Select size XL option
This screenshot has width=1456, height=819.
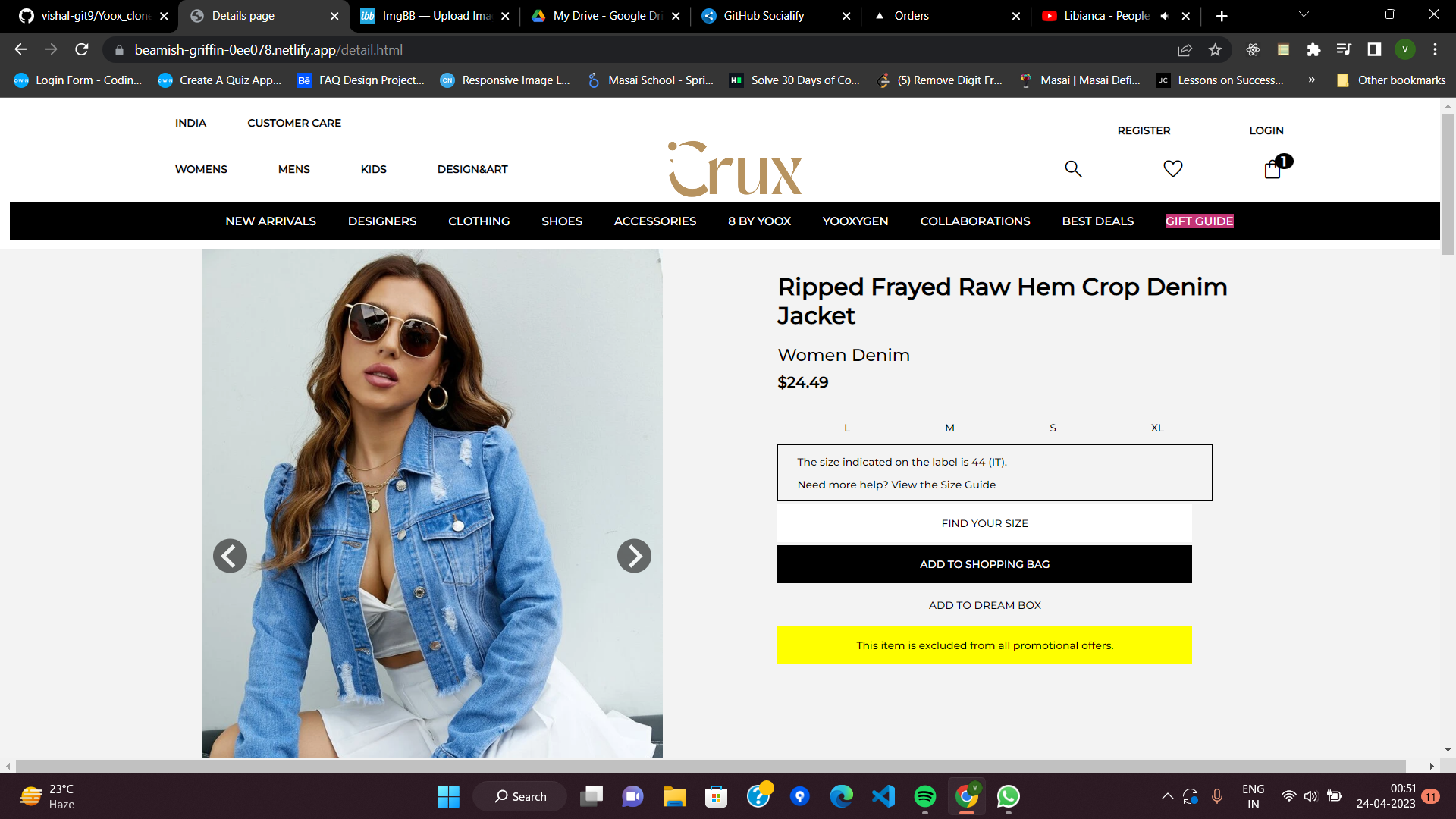pos(1157,428)
